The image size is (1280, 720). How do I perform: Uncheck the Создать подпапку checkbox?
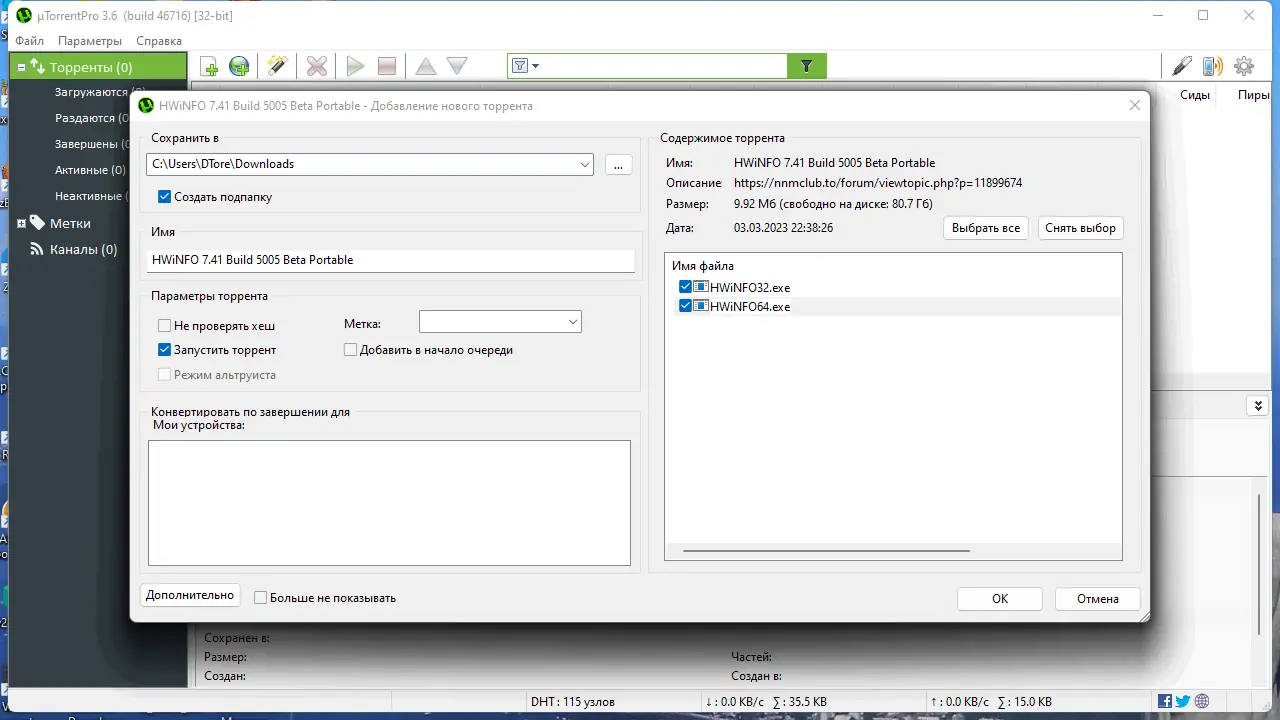click(x=164, y=197)
